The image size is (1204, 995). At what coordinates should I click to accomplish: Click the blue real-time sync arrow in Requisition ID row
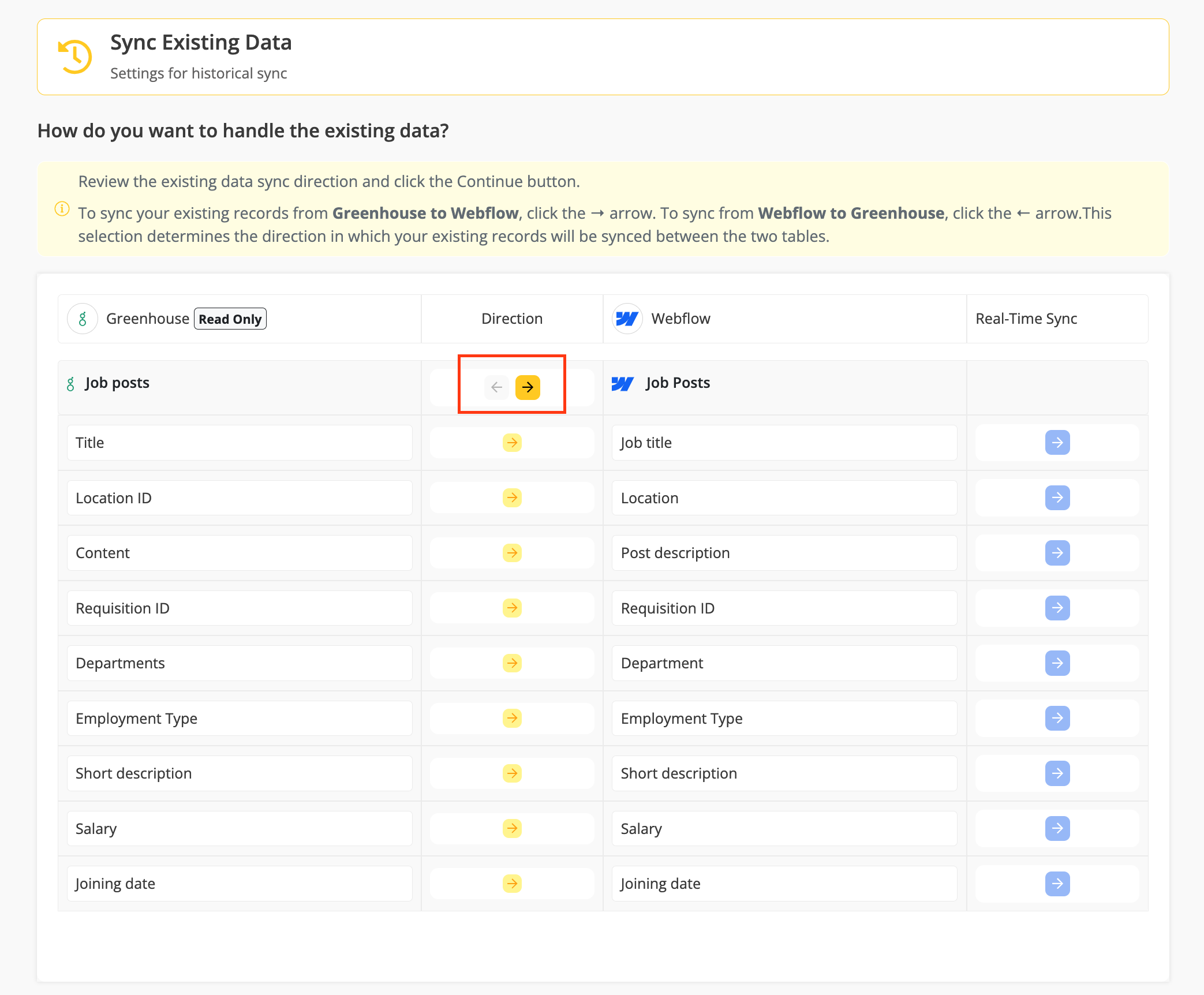coord(1057,608)
